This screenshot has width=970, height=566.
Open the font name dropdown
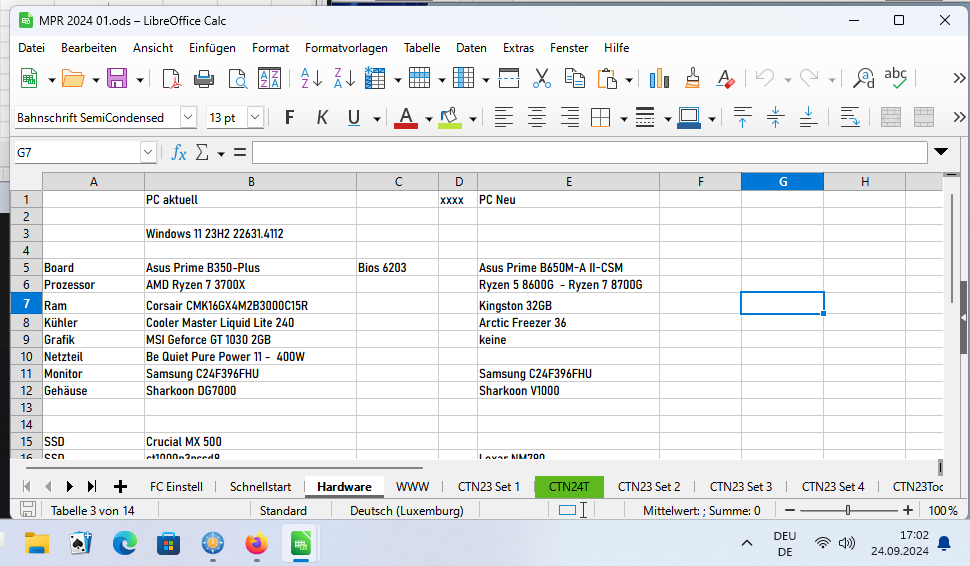188,117
